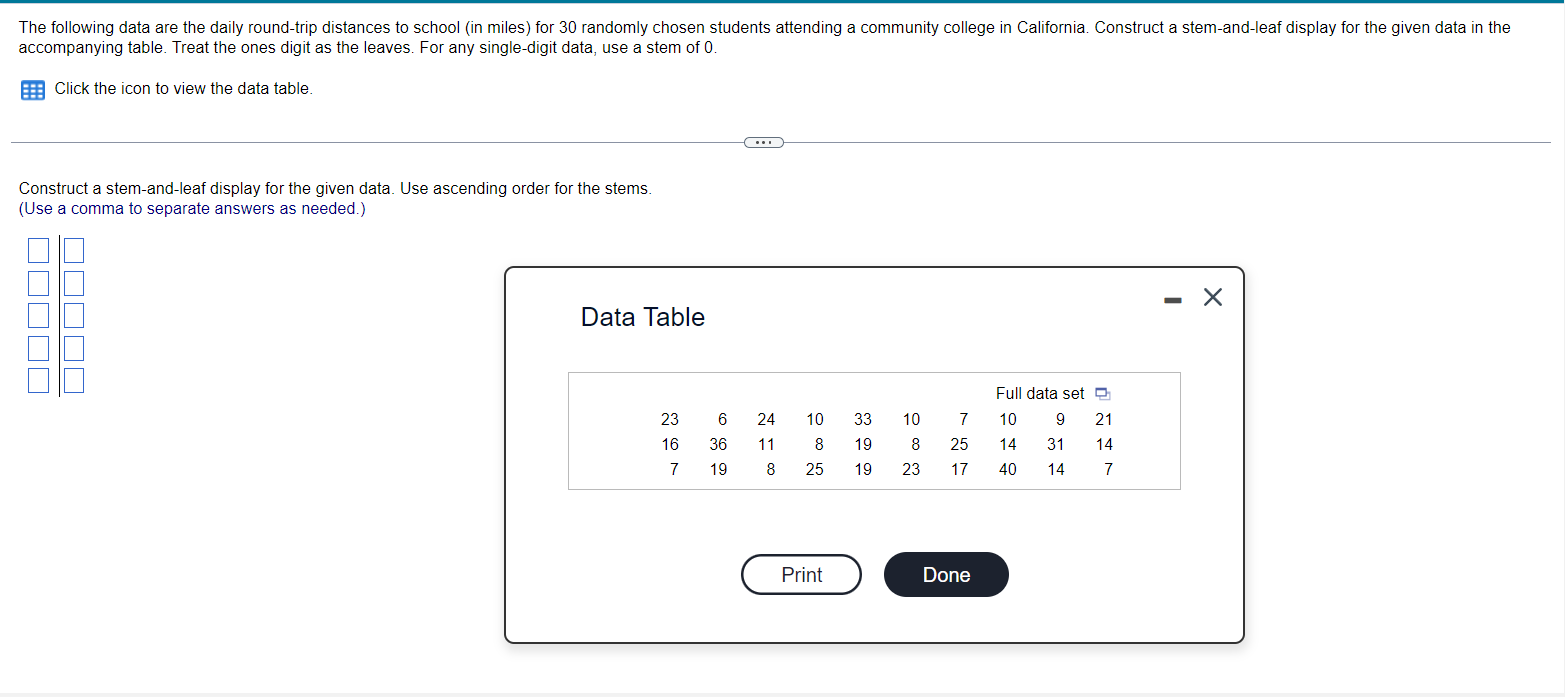Click the minimize dash icon on the dialog
Screen dimensions: 1565x697
pos(1172,298)
